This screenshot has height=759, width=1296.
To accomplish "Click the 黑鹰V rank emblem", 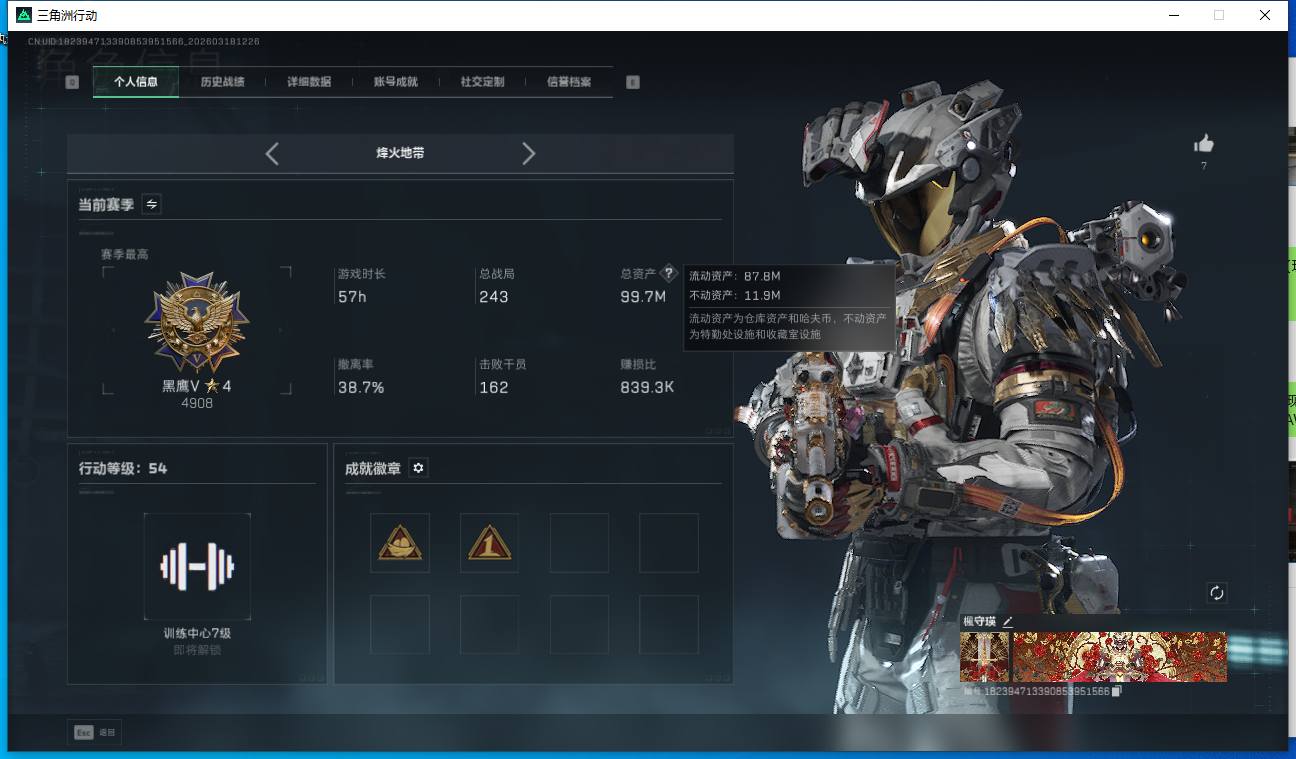I will (197, 324).
